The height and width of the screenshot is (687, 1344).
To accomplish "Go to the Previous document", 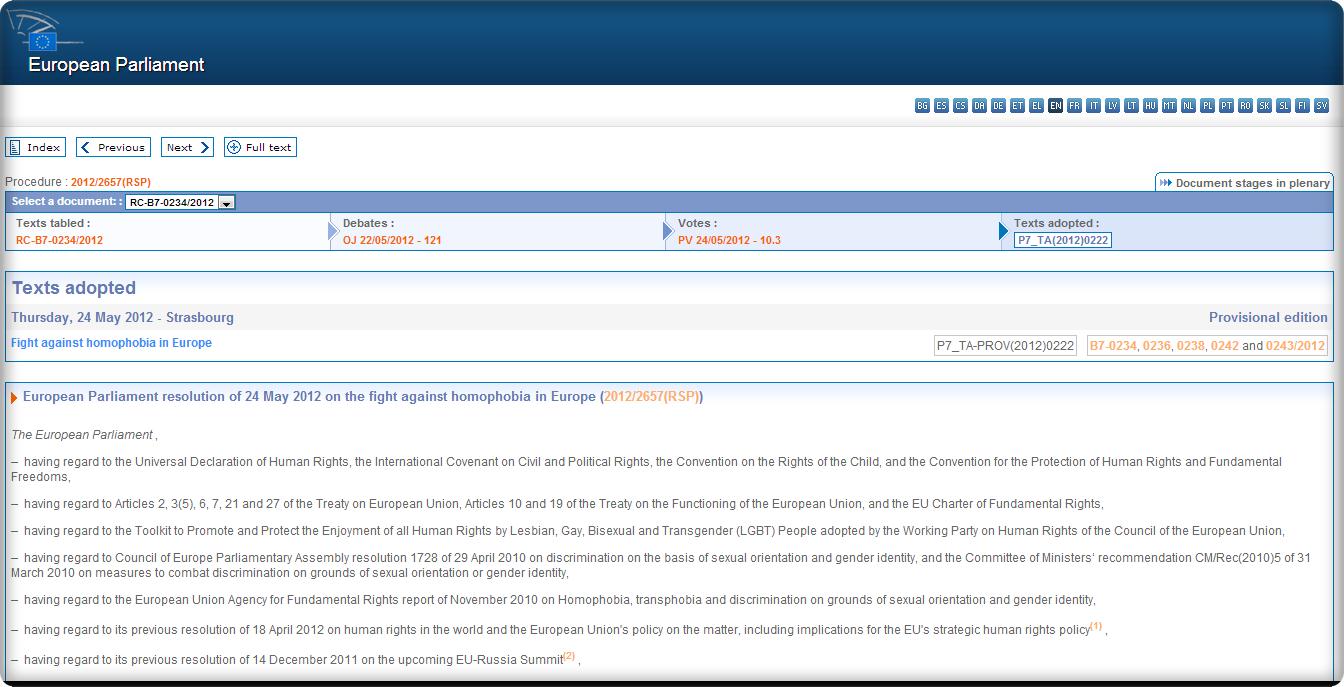I will click(x=113, y=147).
